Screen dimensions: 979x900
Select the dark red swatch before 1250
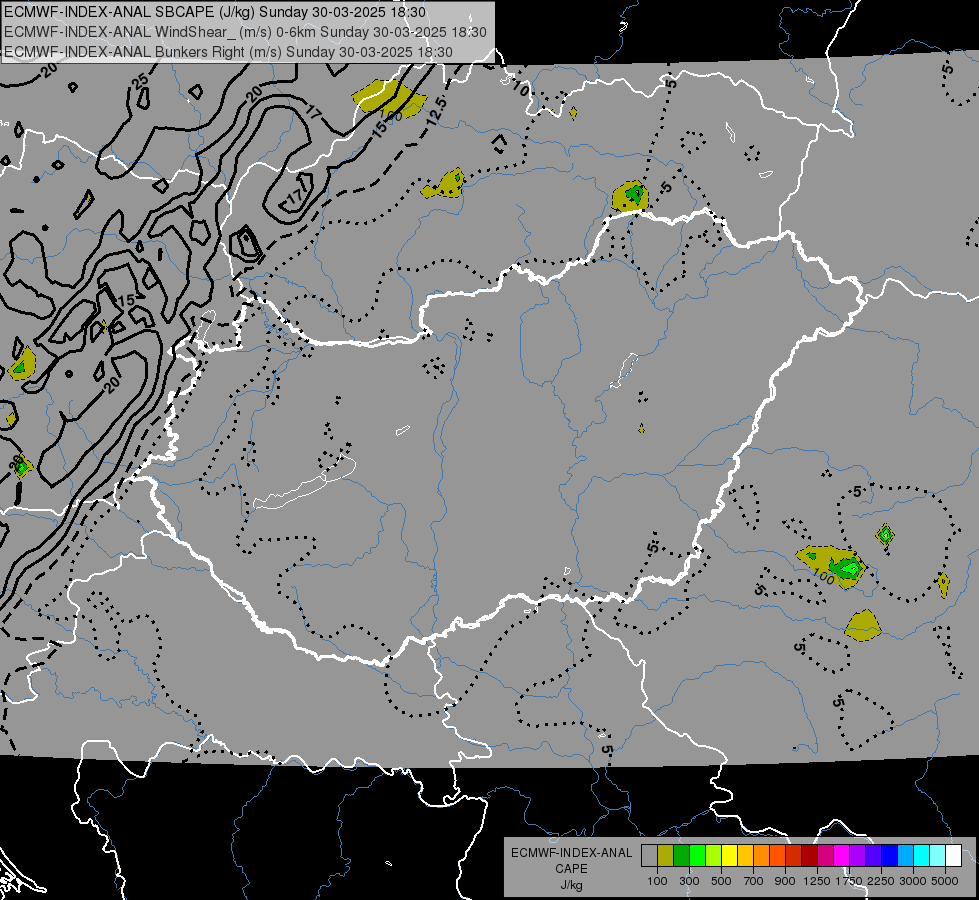pyautogui.click(x=809, y=856)
